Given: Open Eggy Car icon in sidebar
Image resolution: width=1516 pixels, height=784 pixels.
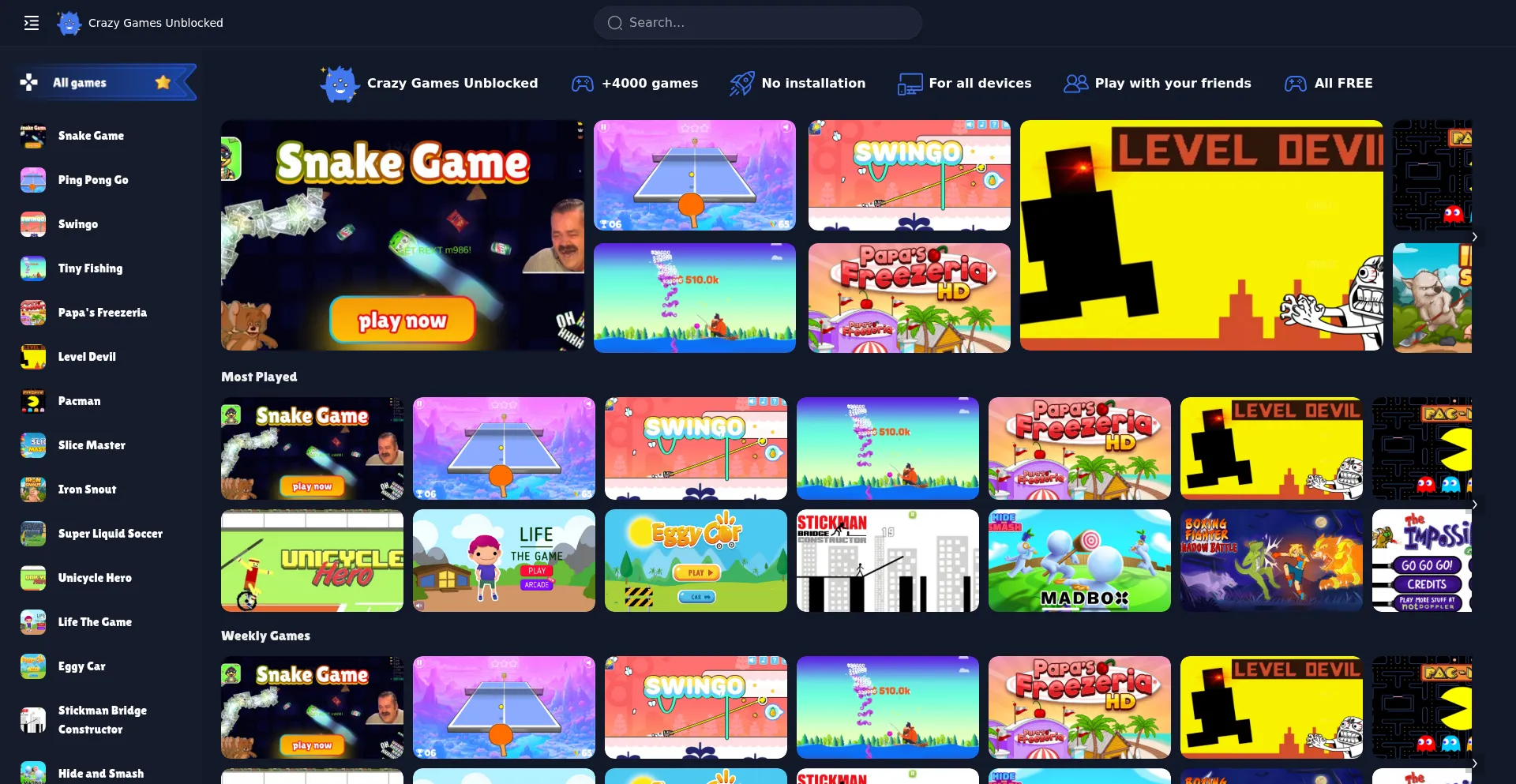Looking at the screenshot, I should click(x=33, y=666).
